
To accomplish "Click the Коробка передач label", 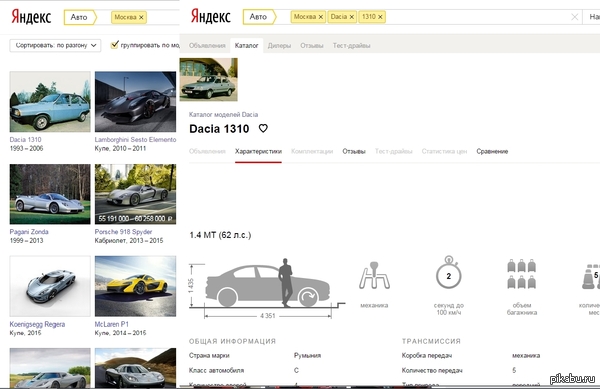I will pos(427,356).
